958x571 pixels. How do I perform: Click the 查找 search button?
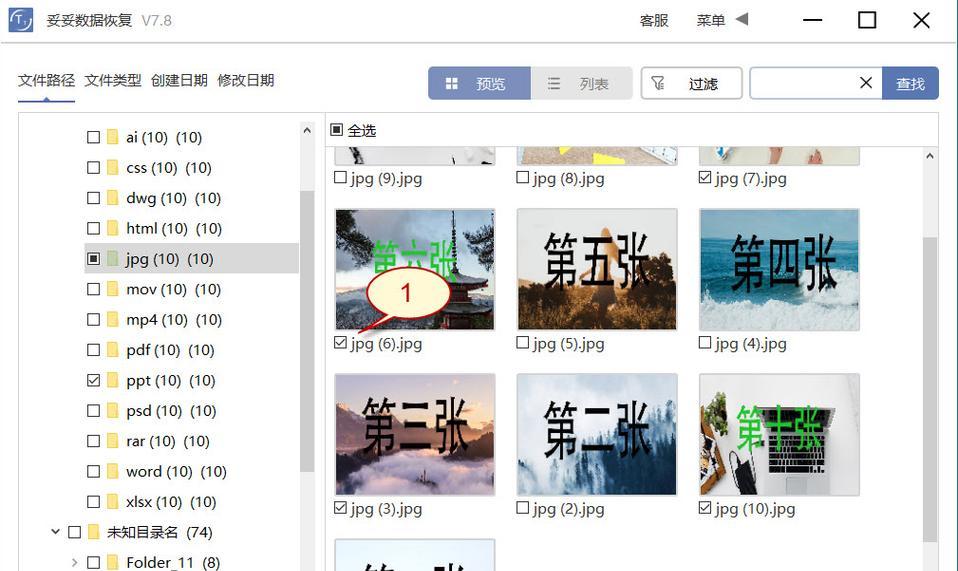[910, 83]
